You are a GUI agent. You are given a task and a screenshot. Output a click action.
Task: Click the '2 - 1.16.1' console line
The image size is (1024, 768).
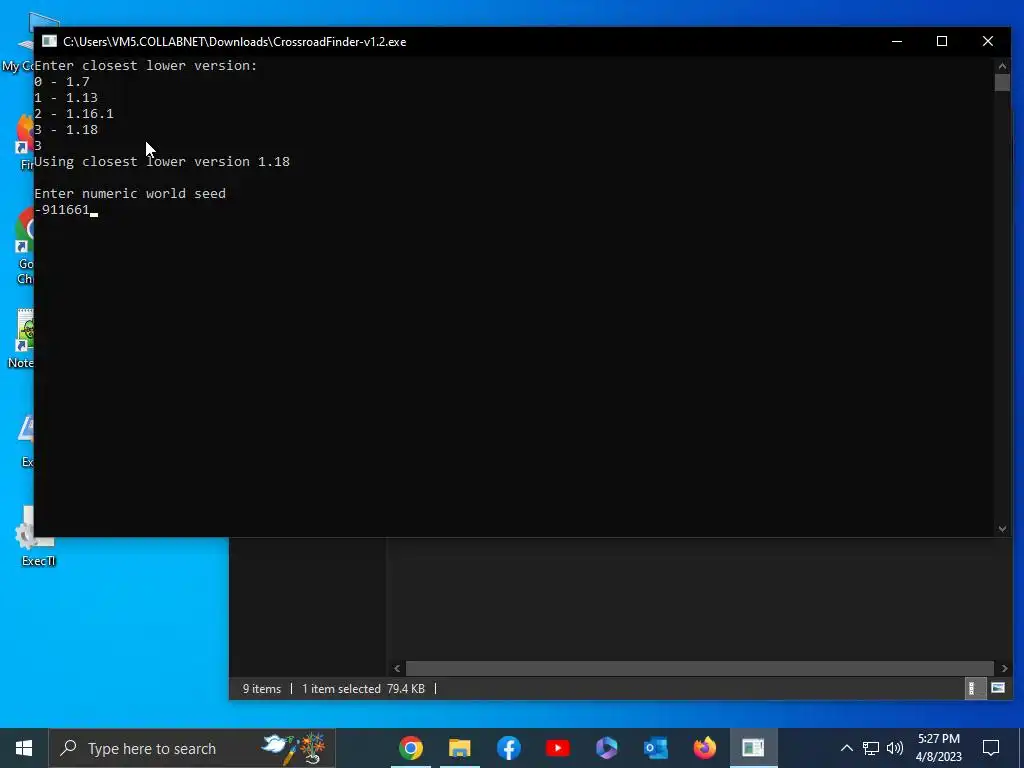(x=74, y=114)
